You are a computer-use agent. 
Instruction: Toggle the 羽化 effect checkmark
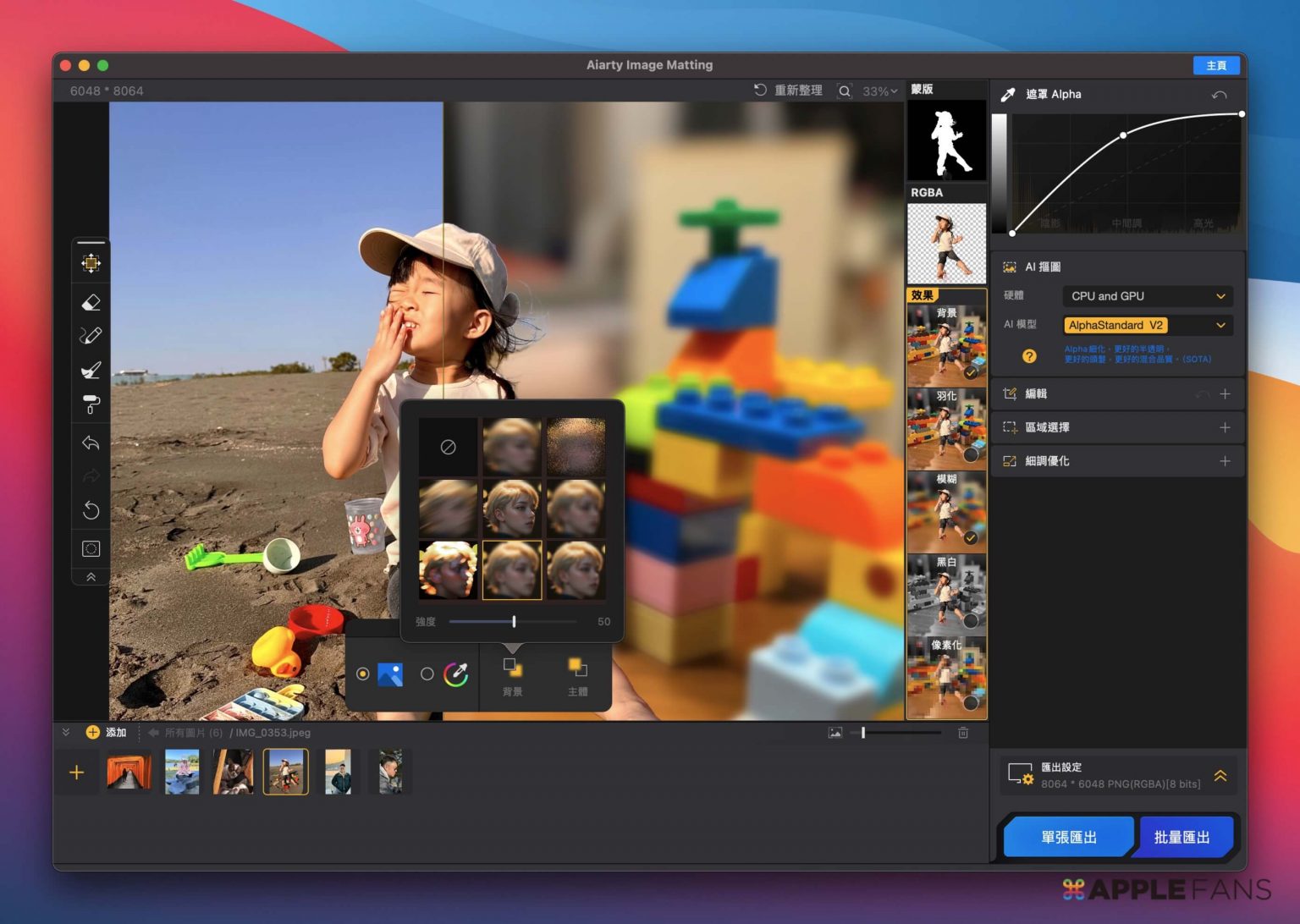pyautogui.click(x=971, y=454)
